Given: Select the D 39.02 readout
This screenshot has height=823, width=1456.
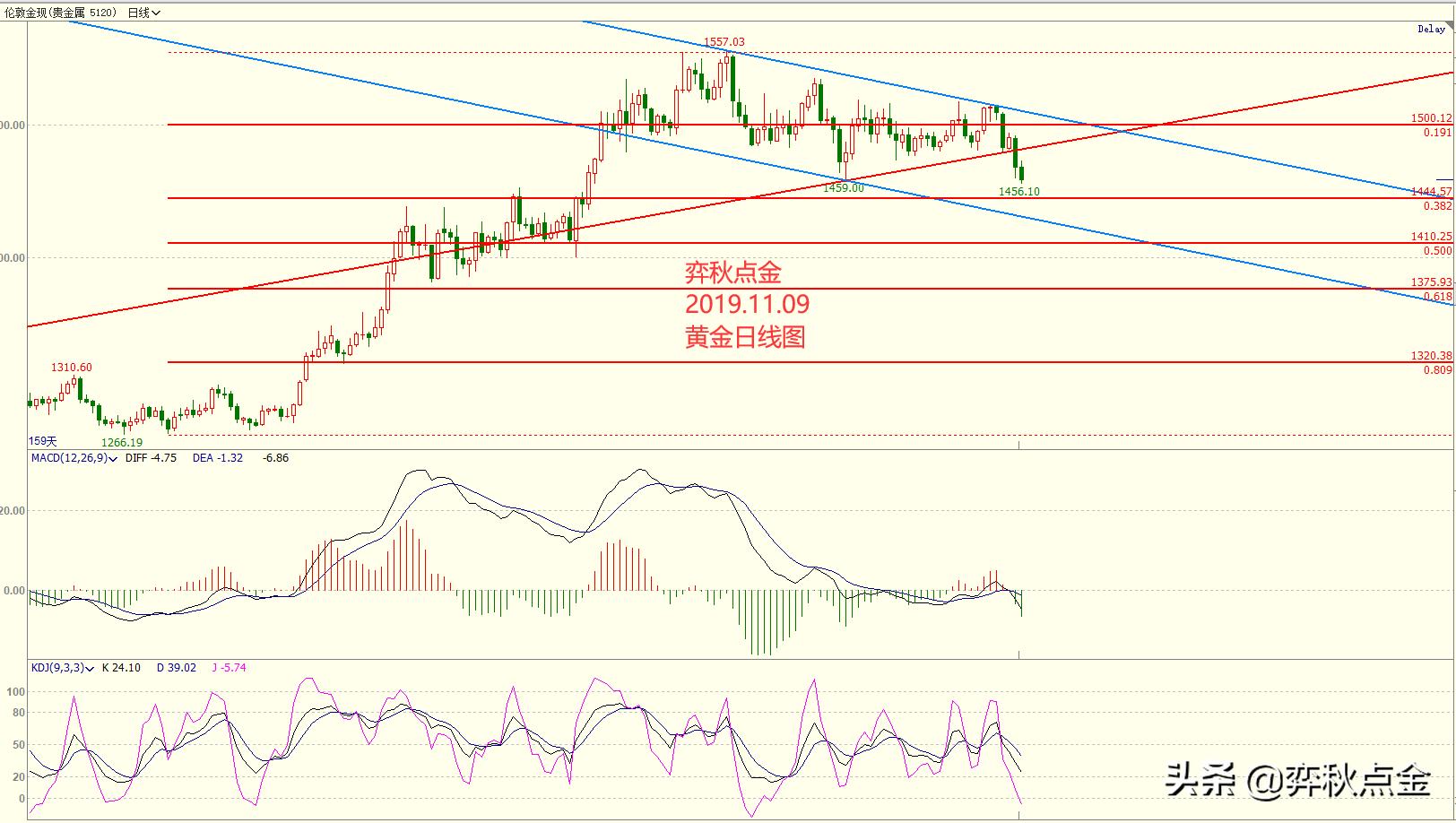Looking at the screenshot, I should click(x=177, y=668).
